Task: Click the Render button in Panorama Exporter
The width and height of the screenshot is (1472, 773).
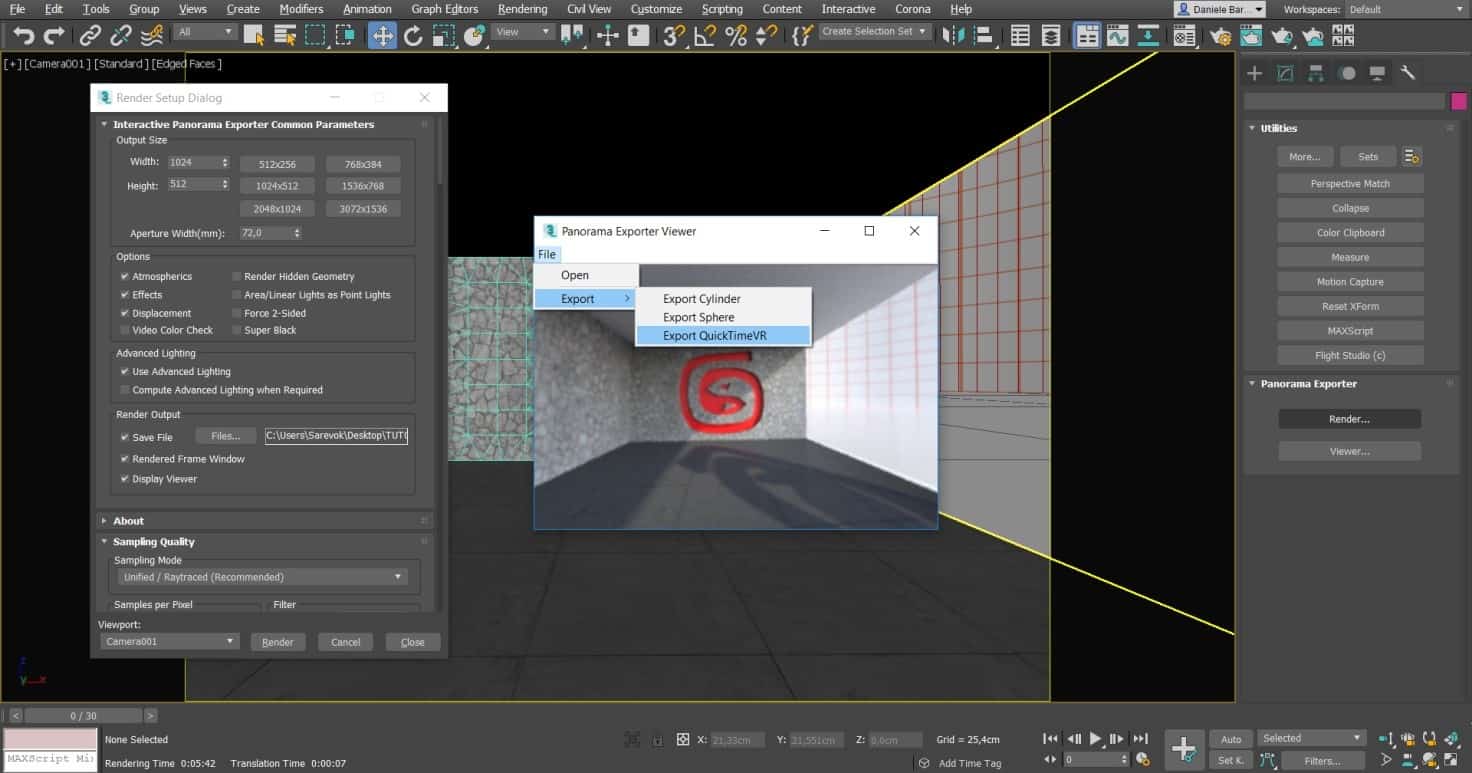Action: 1349,419
